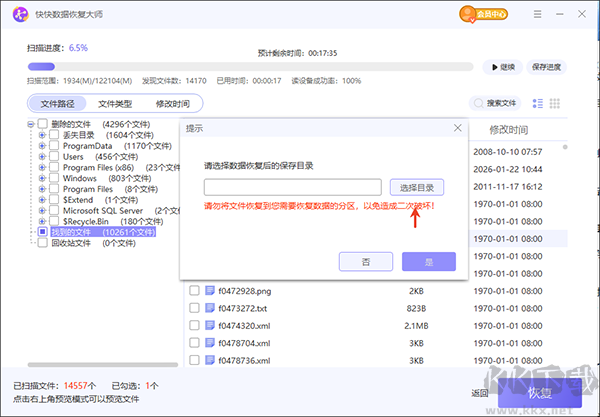Click file name f0474320.xml

point(244,326)
